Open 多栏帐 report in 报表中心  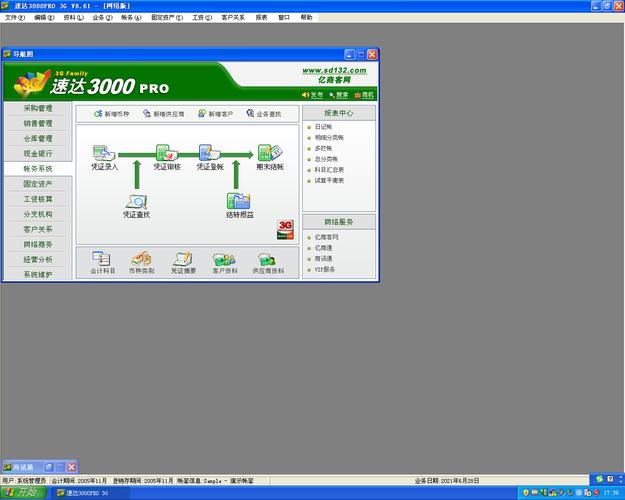323,148
